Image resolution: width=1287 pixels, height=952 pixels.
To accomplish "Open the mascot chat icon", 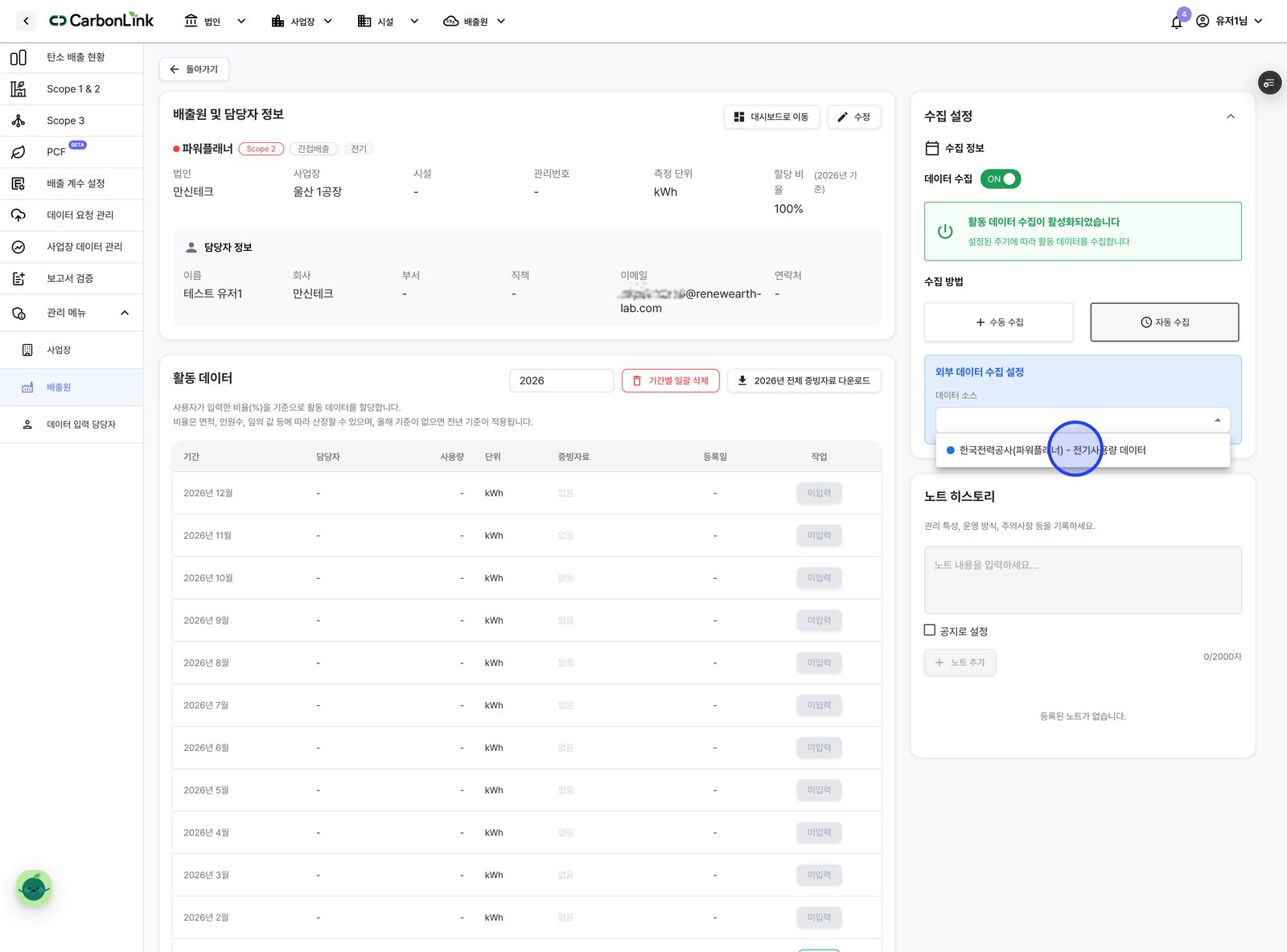I will click(34, 888).
